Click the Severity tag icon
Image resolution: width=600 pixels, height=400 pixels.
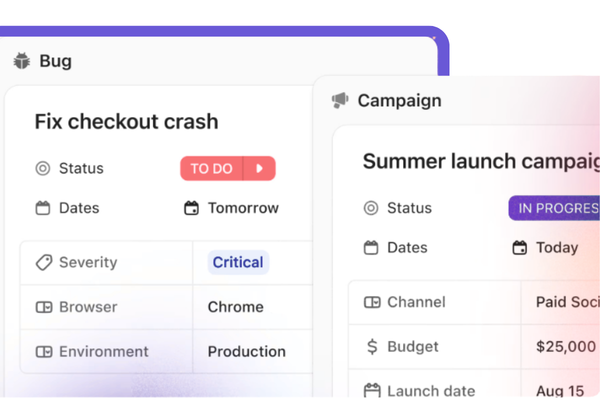44,263
